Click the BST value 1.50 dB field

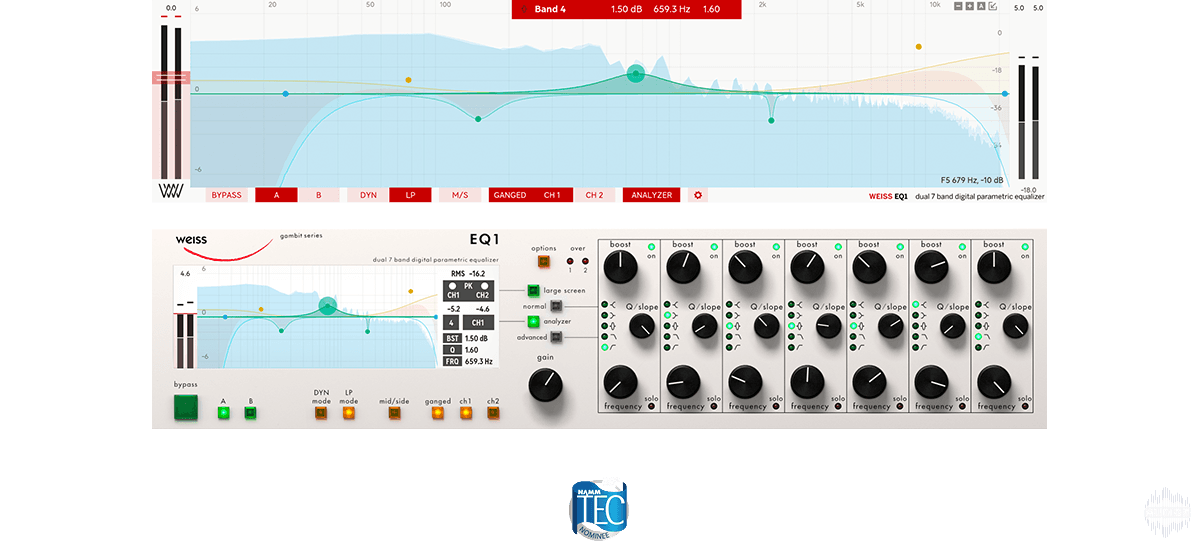pos(478,339)
